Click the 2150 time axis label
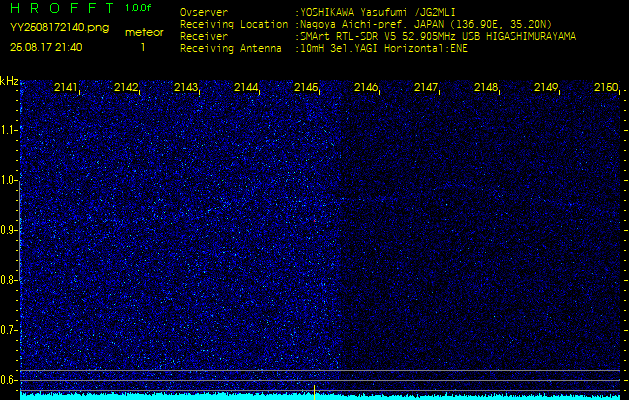 pos(606,87)
